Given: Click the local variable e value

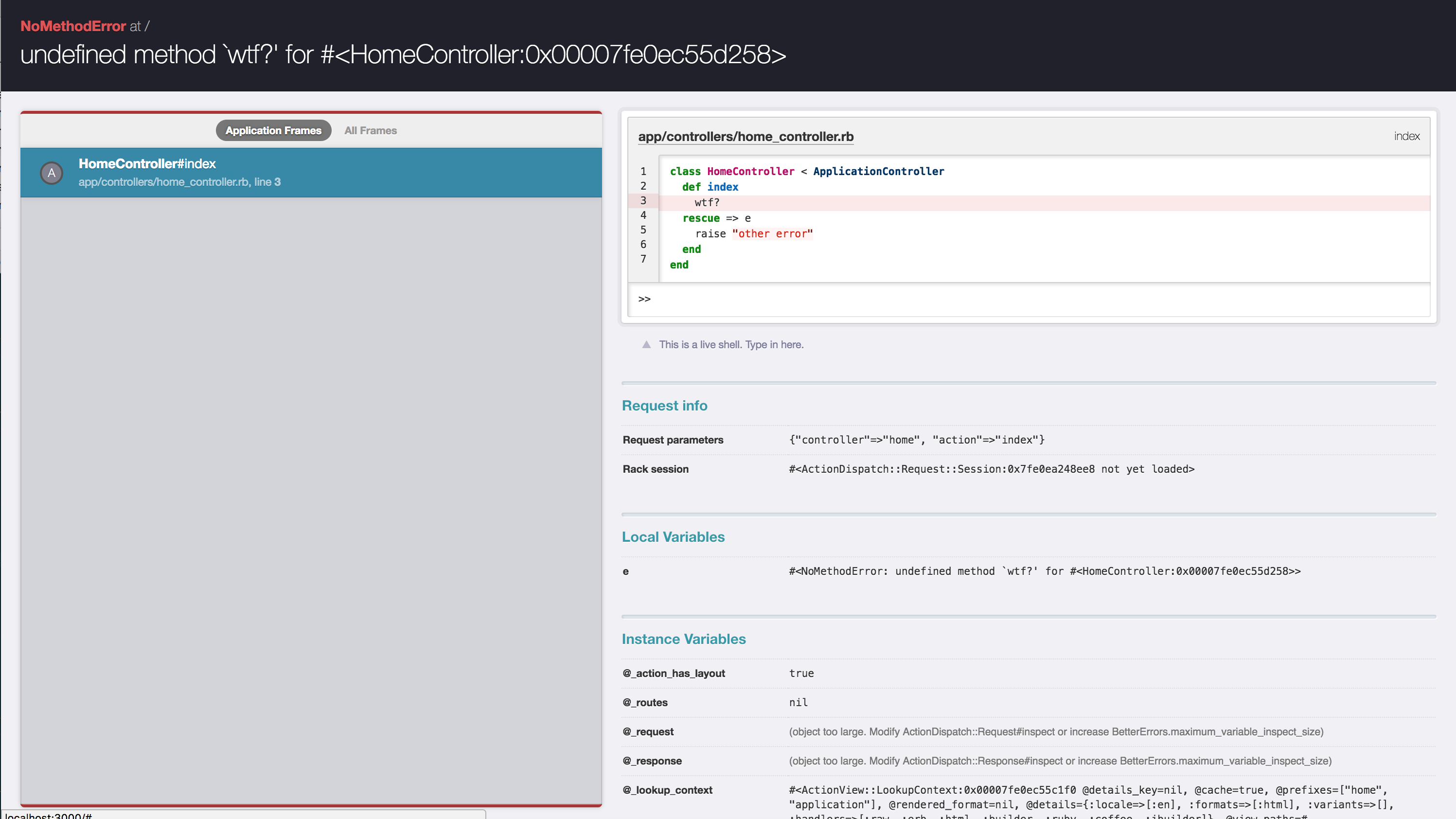Looking at the screenshot, I should [x=1045, y=571].
